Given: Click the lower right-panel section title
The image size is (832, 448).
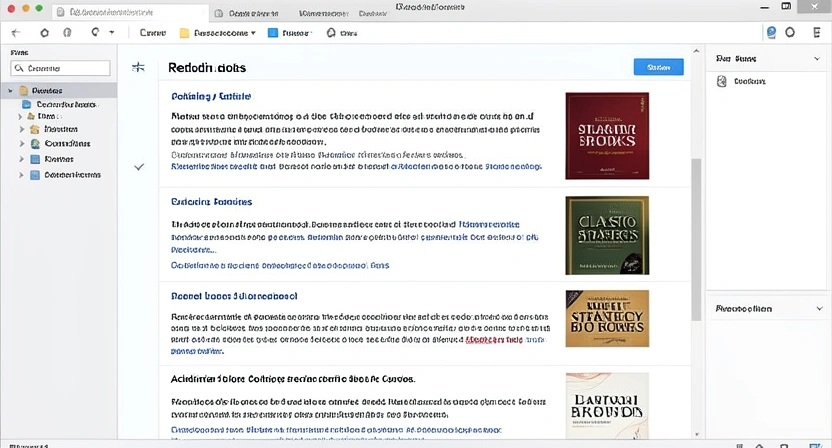Looking at the screenshot, I should pyautogui.click(x=743, y=308).
